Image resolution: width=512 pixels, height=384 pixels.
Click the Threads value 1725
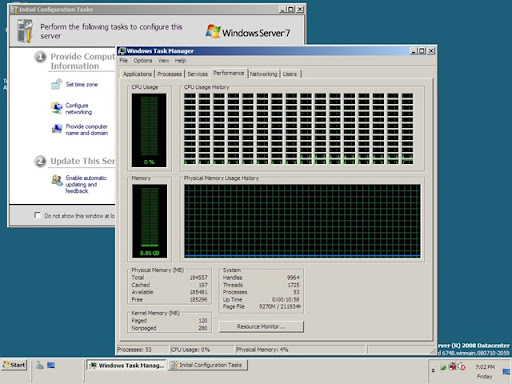pyautogui.click(x=293, y=285)
